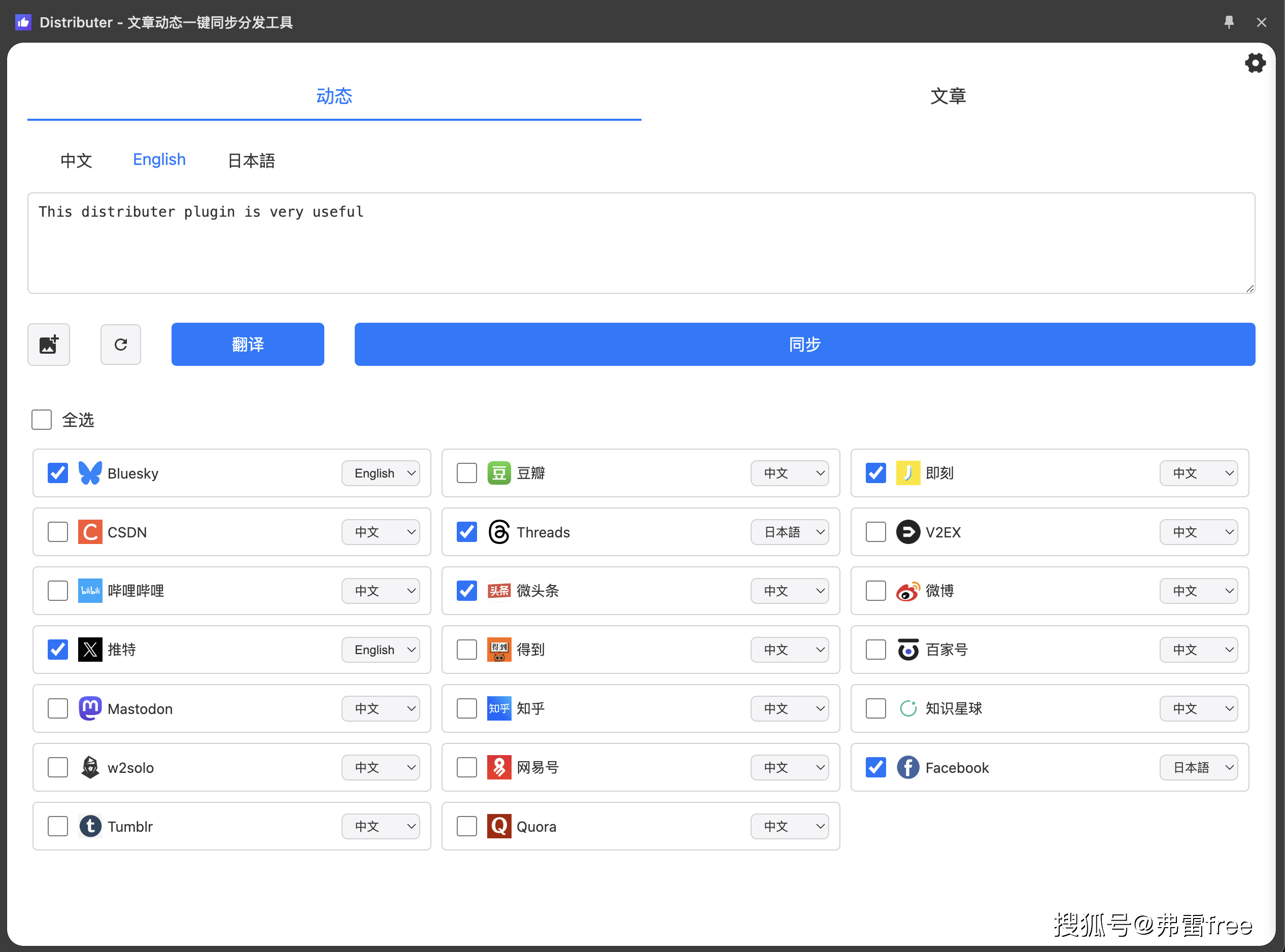Image resolution: width=1285 pixels, height=952 pixels.
Task: Expand the Bluesky language dropdown
Action: coord(383,472)
